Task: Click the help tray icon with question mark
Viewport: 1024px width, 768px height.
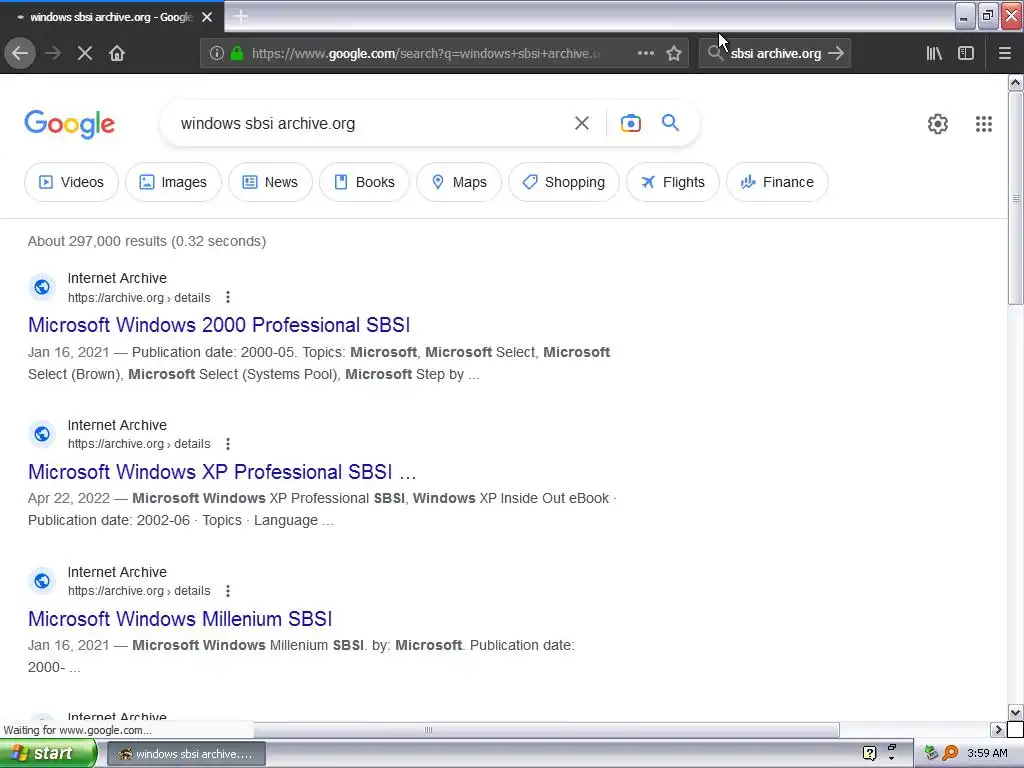Action: (x=869, y=753)
